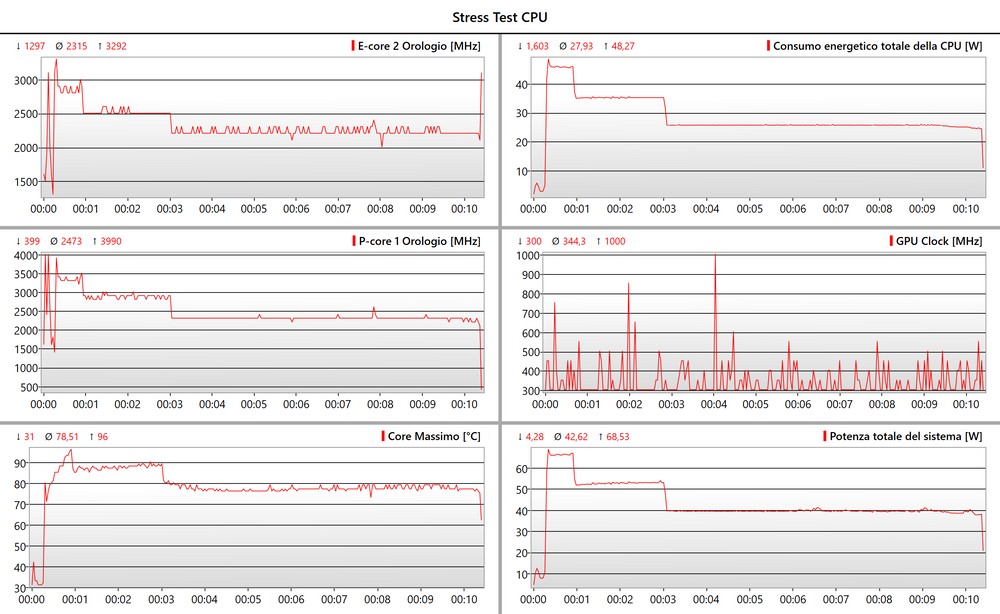
Task: Click the average value 78,51 in Core Massimo chart
Action: pos(66,436)
